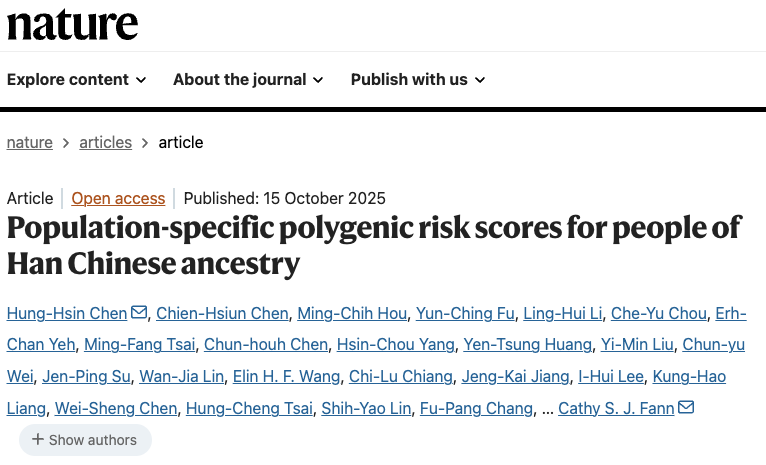Go to nature breadcrumb link

(30, 143)
